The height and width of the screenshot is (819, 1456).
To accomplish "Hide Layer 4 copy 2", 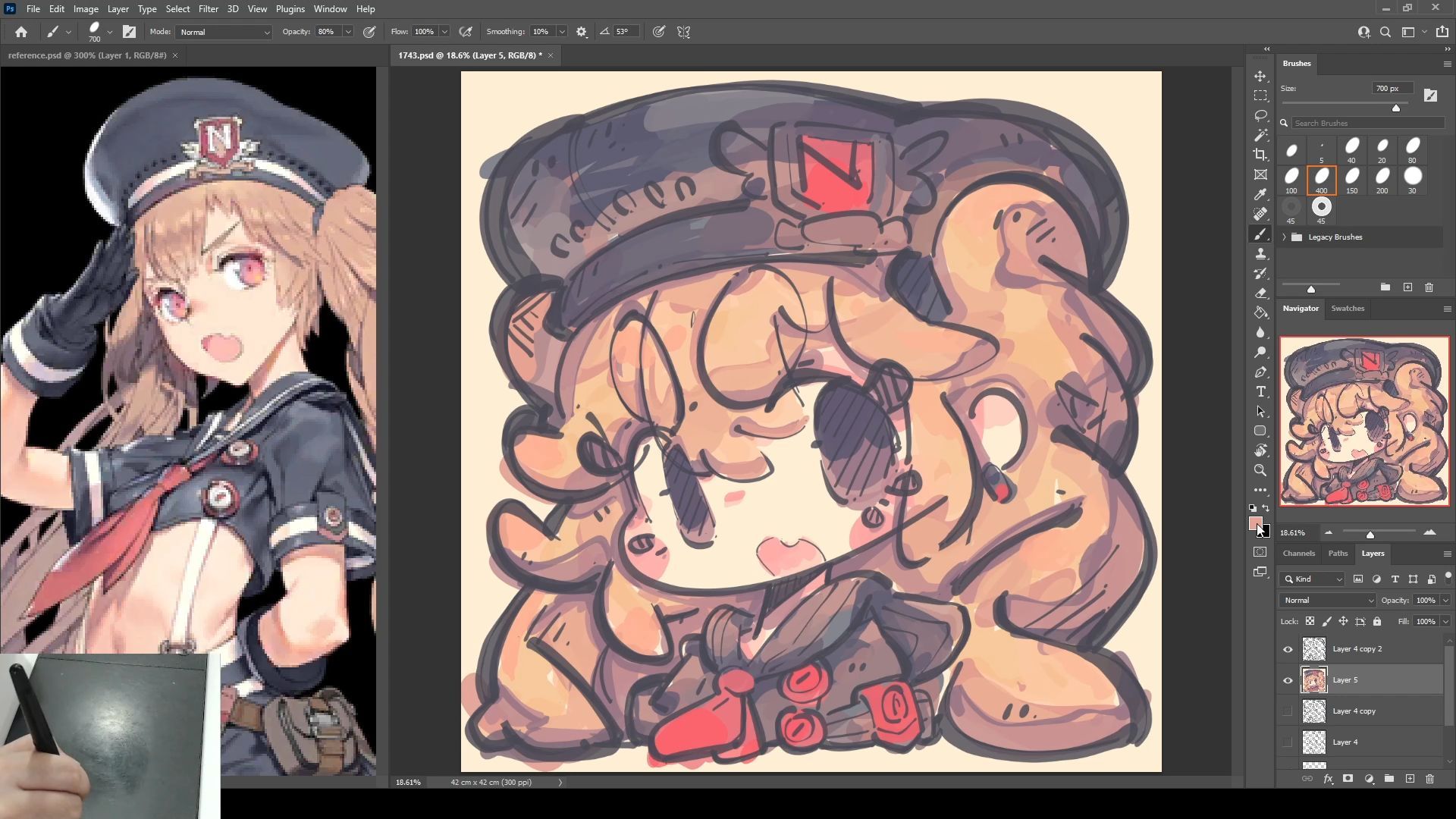I will pos(1288,649).
